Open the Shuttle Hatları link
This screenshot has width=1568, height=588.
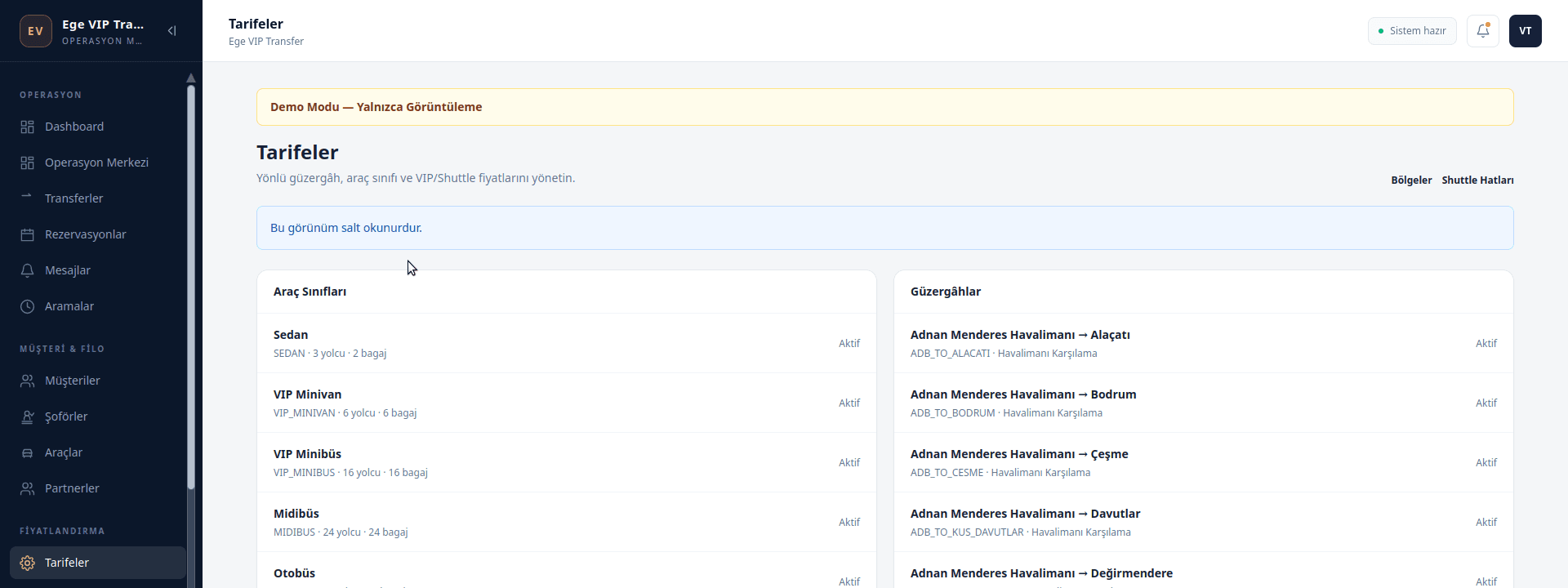[x=1477, y=180]
